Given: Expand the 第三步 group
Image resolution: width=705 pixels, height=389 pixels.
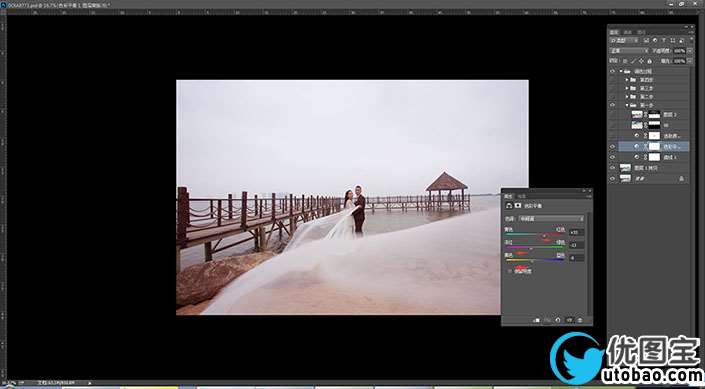Looking at the screenshot, I should point(627,88).
